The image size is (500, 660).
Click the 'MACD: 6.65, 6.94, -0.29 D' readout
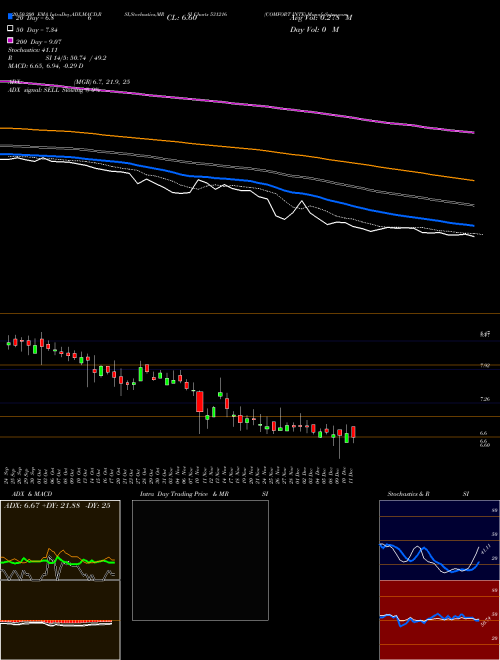(x=45, y=66)
